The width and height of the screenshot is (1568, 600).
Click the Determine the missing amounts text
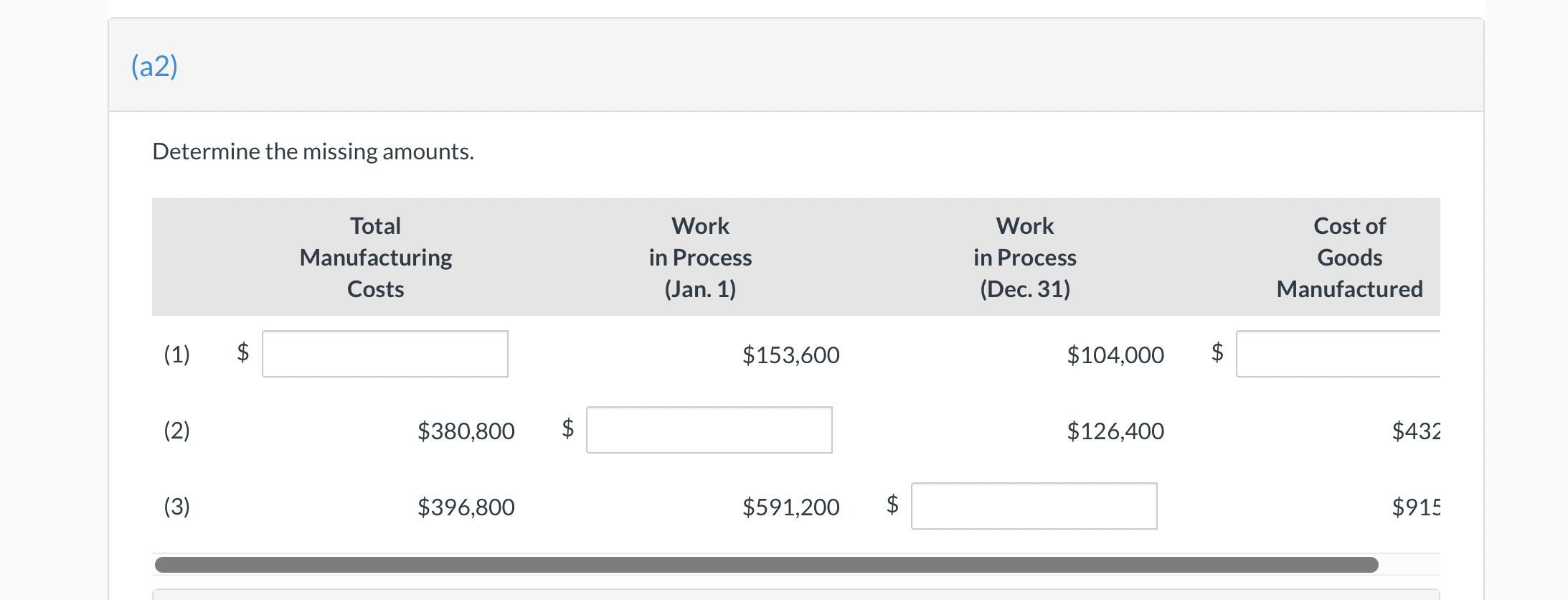tap(313, 151)
